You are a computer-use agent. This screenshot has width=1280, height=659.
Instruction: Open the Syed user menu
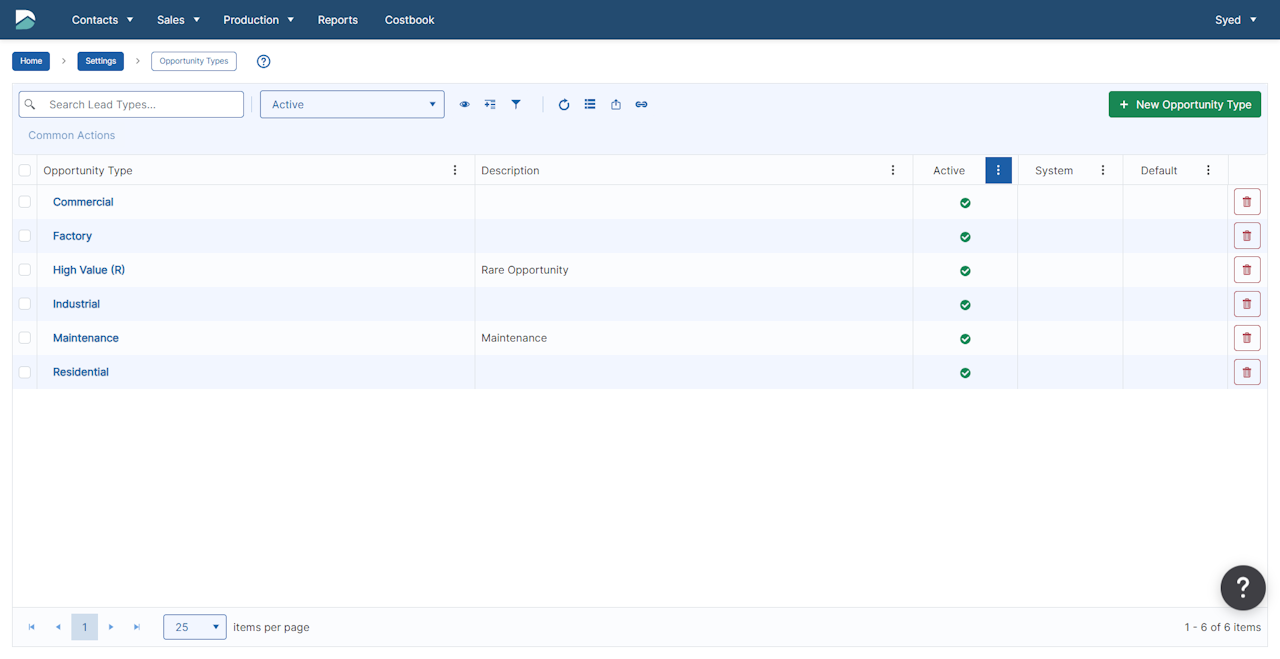coord(1235,20)
